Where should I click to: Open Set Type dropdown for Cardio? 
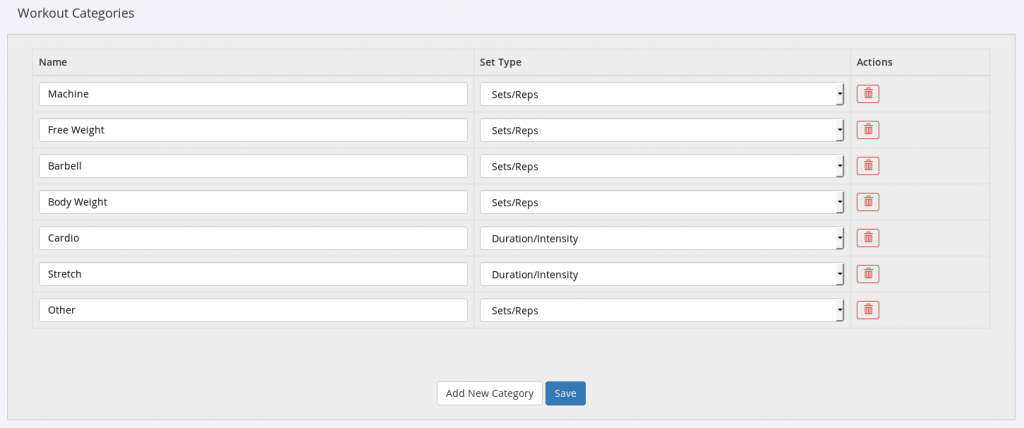(x=662, y=238)
